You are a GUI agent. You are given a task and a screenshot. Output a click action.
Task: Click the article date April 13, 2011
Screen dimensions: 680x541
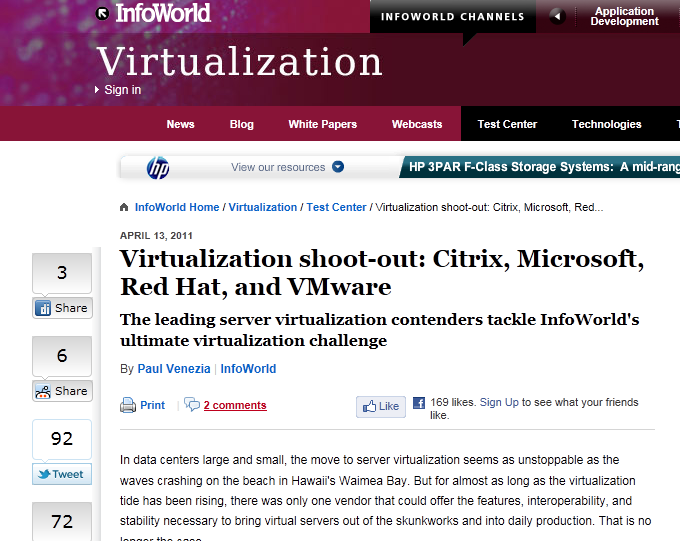pos(156,236)
